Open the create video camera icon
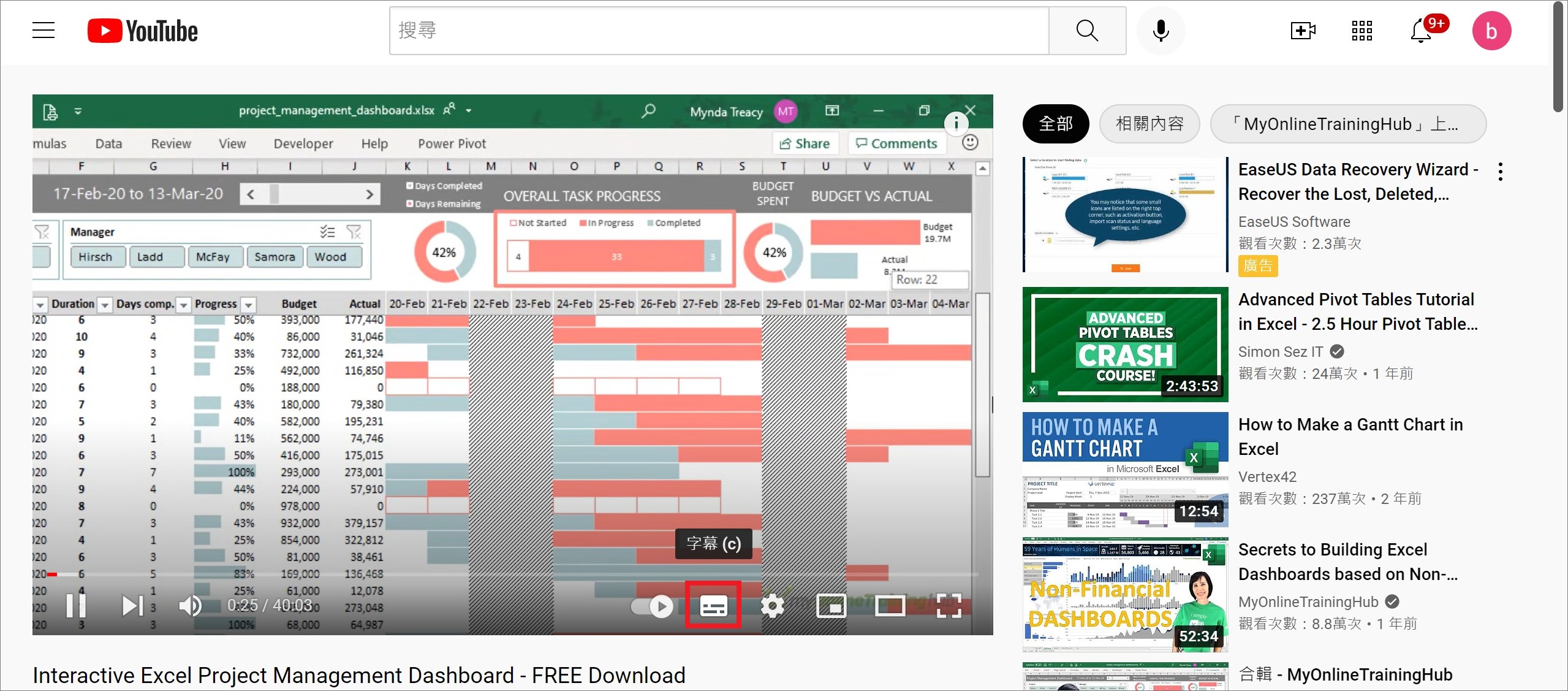 [1303, 30]
